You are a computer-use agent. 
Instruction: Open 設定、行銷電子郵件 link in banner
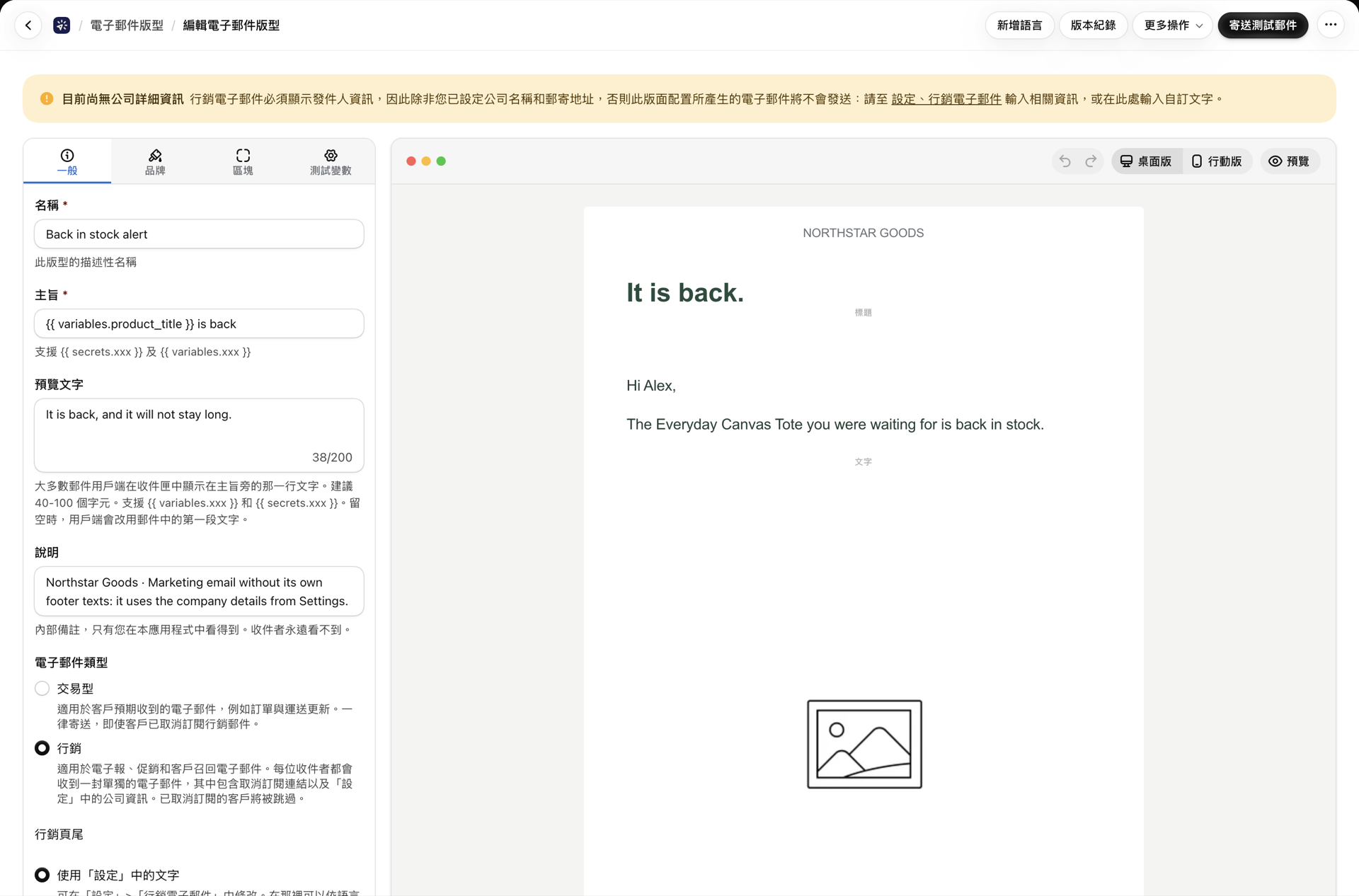pyautogui.click(x=946, y=99)
